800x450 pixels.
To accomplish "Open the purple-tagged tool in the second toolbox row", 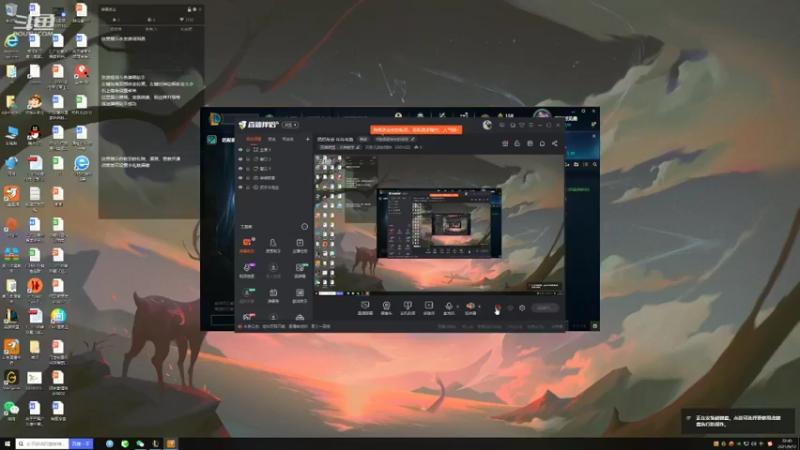I will point(247,270).
